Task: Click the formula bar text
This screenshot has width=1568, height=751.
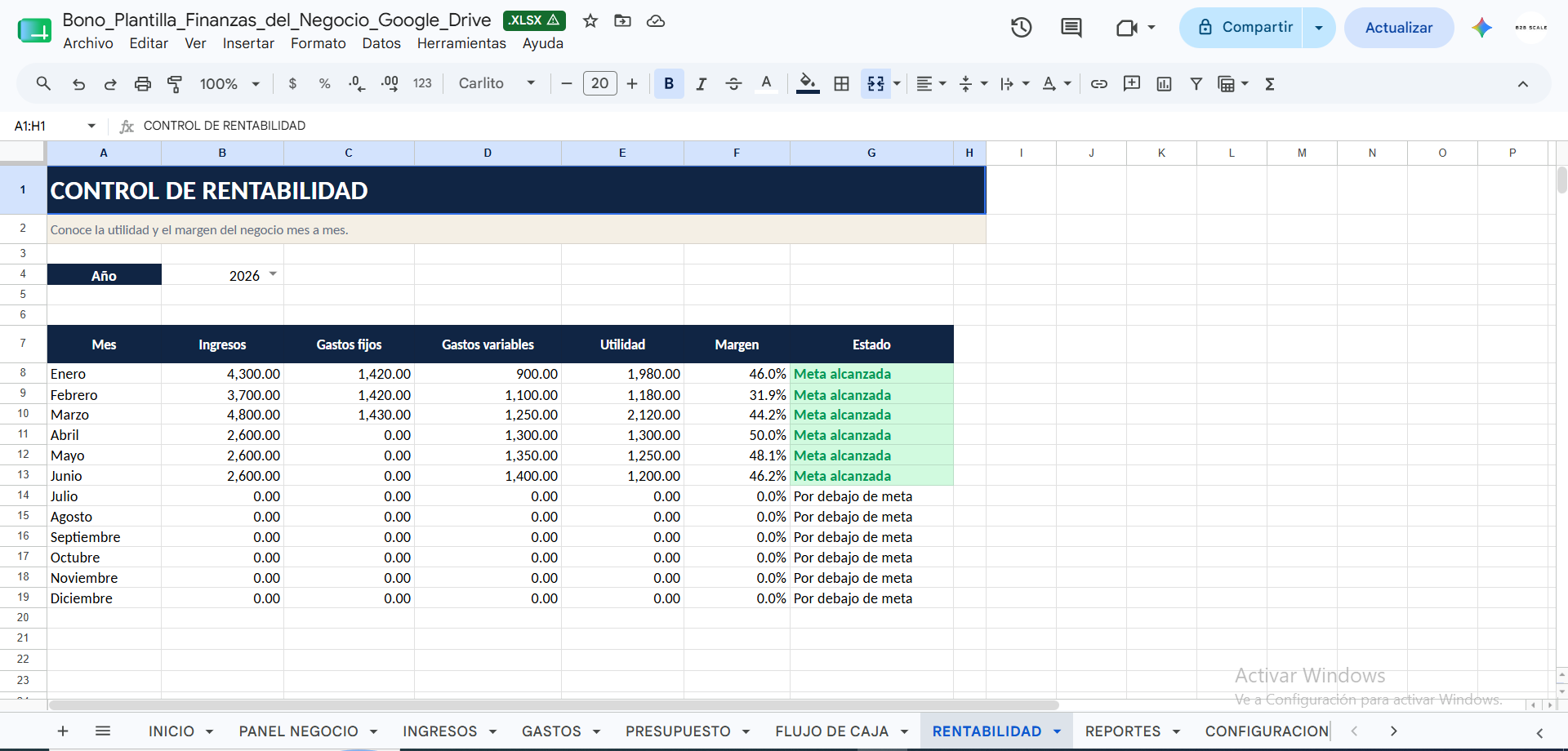Action: pos(225,126)
